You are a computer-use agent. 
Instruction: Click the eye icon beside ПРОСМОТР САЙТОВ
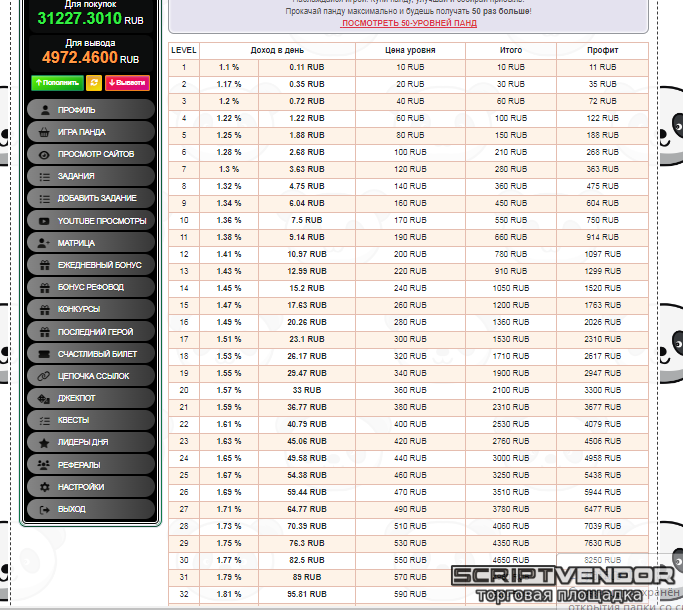pyautogui.click(x=44, y=155)
